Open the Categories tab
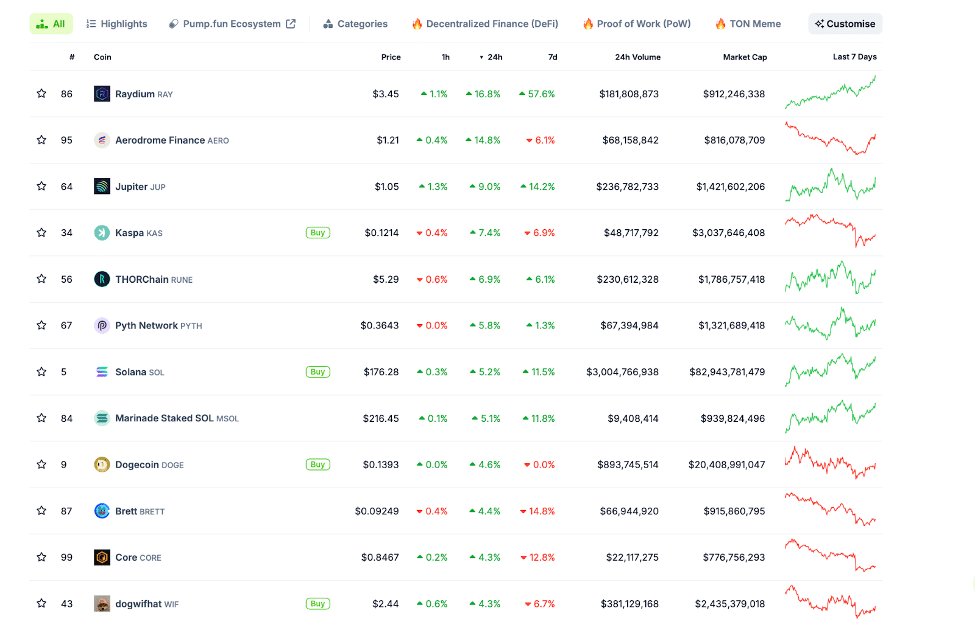977x622 pixels. click(355, 24)
